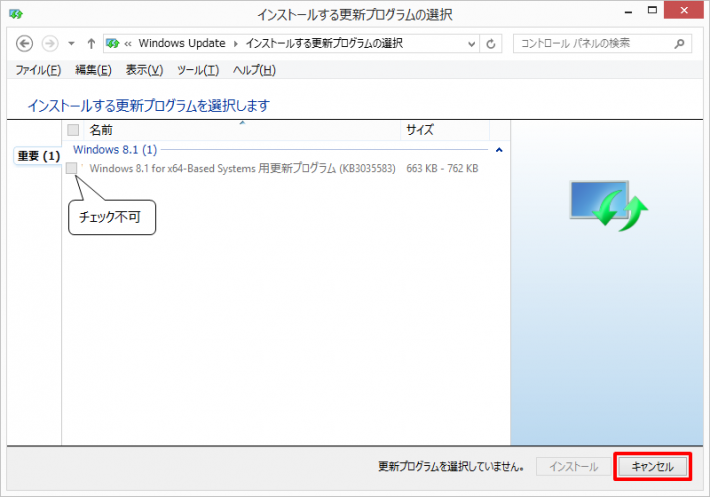Go up one level with the up arrow
710x497 pixels.
tap(91, 43)
